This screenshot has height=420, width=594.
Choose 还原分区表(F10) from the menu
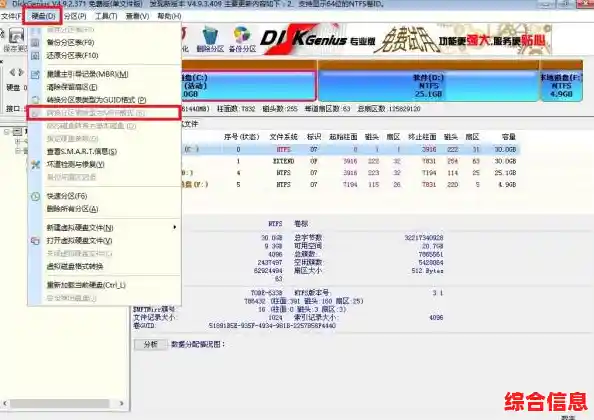pos(104,55)
